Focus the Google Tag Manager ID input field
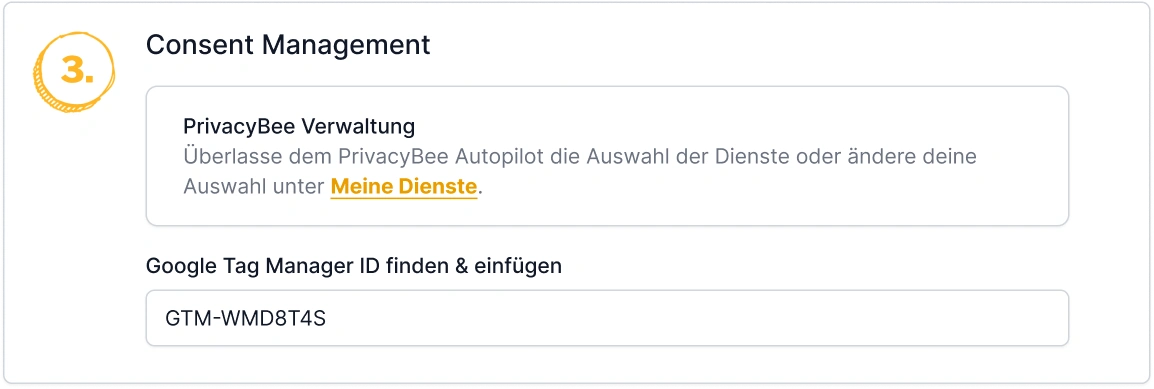 (607, 318)
